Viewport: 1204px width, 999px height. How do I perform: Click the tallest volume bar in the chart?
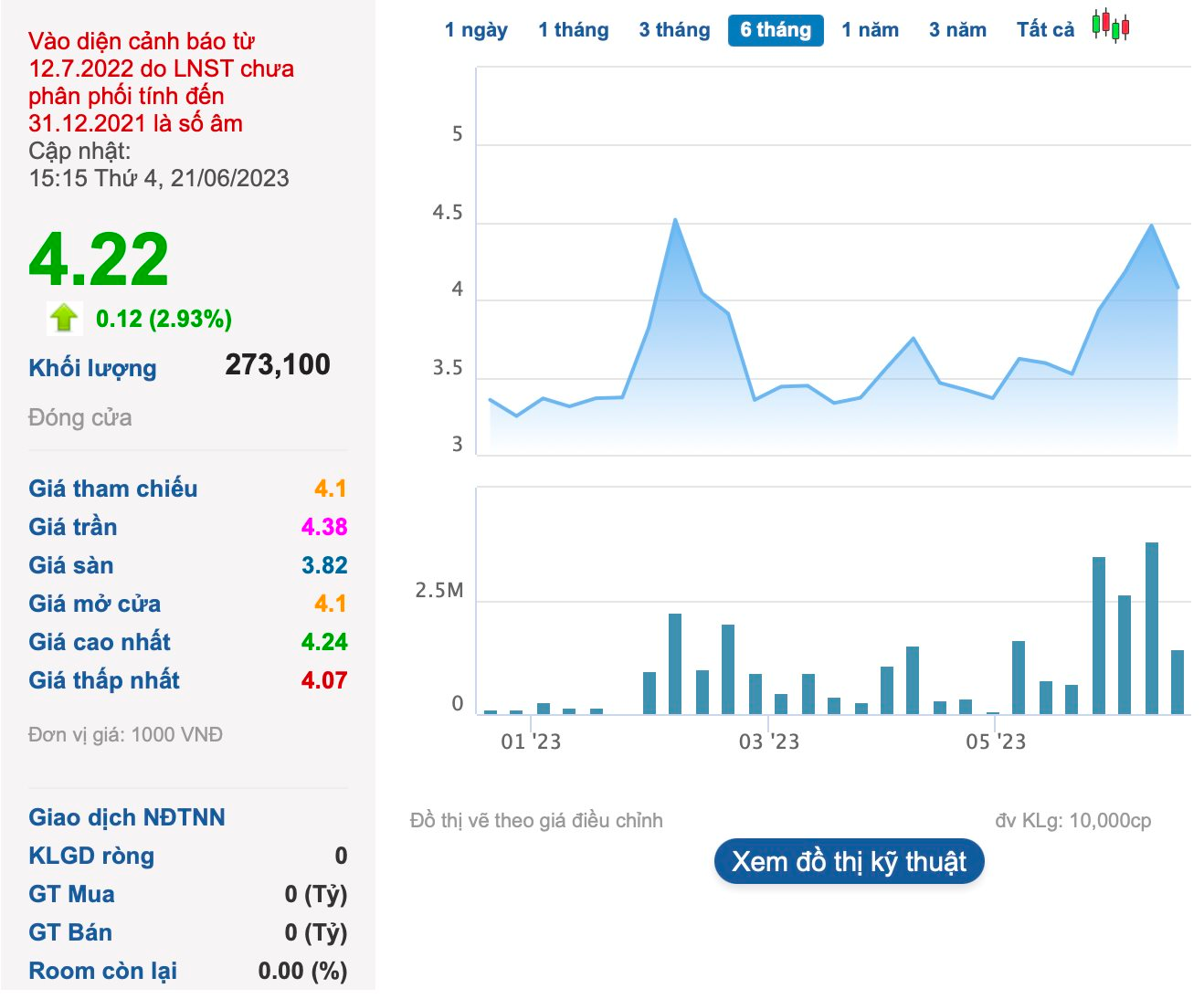tap(1152, 628)
